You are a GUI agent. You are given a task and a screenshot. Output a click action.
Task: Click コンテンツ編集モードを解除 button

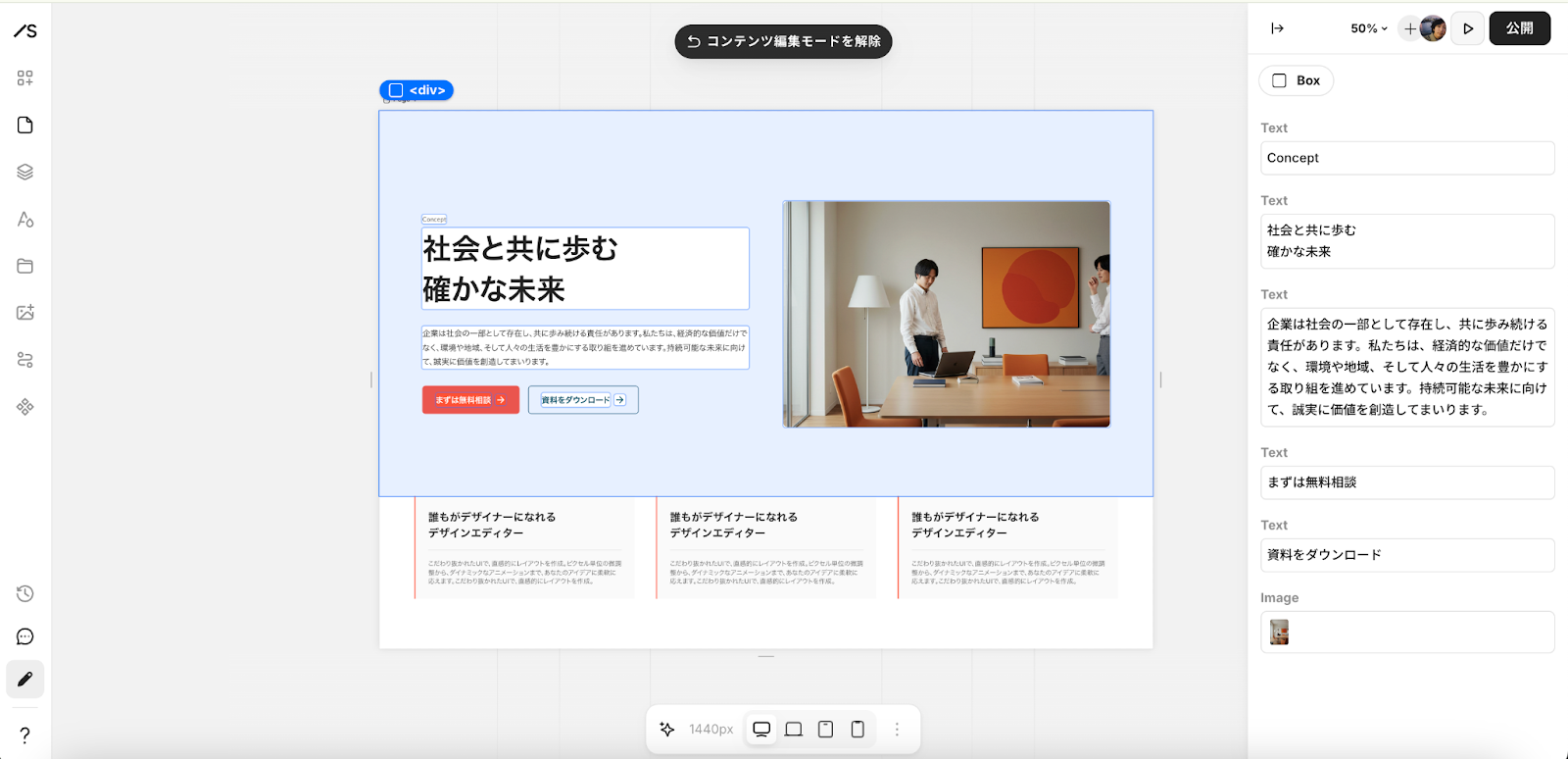point(783,41)
